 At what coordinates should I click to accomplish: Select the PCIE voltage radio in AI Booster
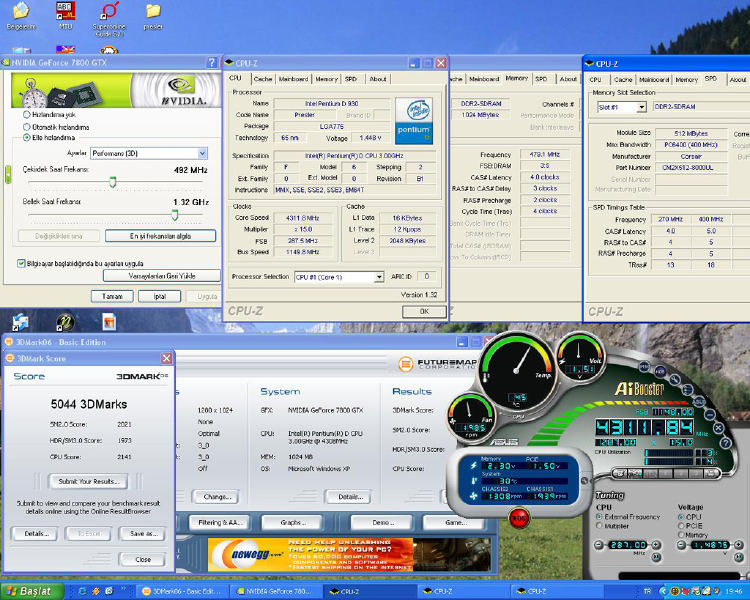pyautogui.click(x=681, y=526)
